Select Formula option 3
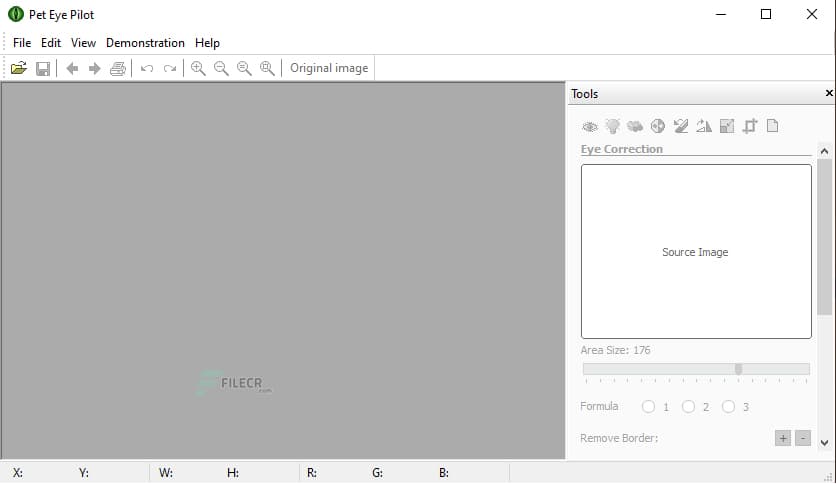The image size is (836, 484). (728, 407)
